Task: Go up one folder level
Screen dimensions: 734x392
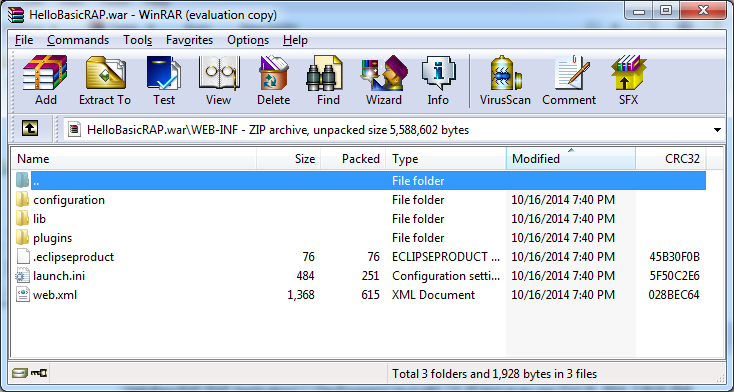Action: (x=30, y=128)
